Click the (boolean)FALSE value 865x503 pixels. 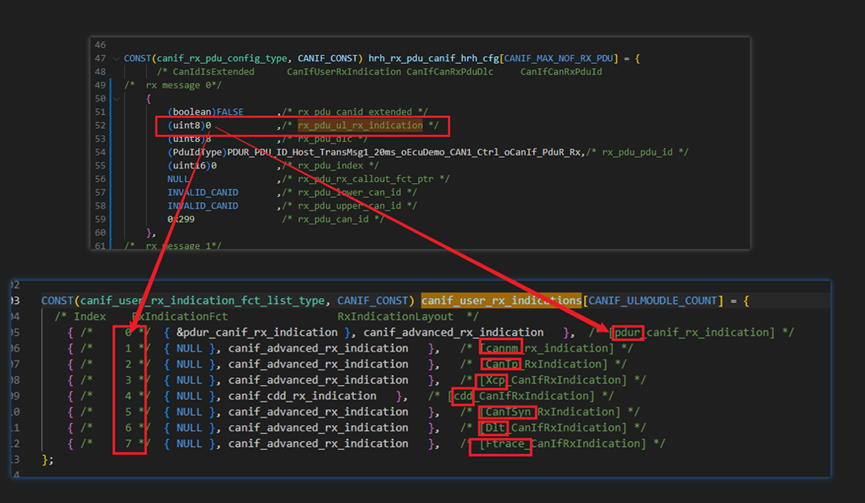[x=205, y=112]
